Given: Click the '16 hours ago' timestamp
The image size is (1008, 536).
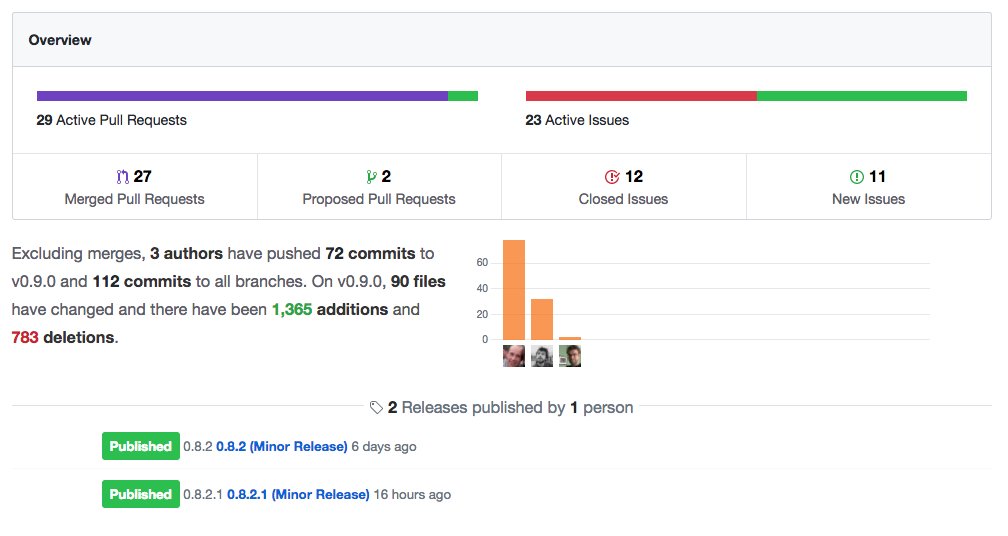Looking at the screenshot, I should (412, 495).
